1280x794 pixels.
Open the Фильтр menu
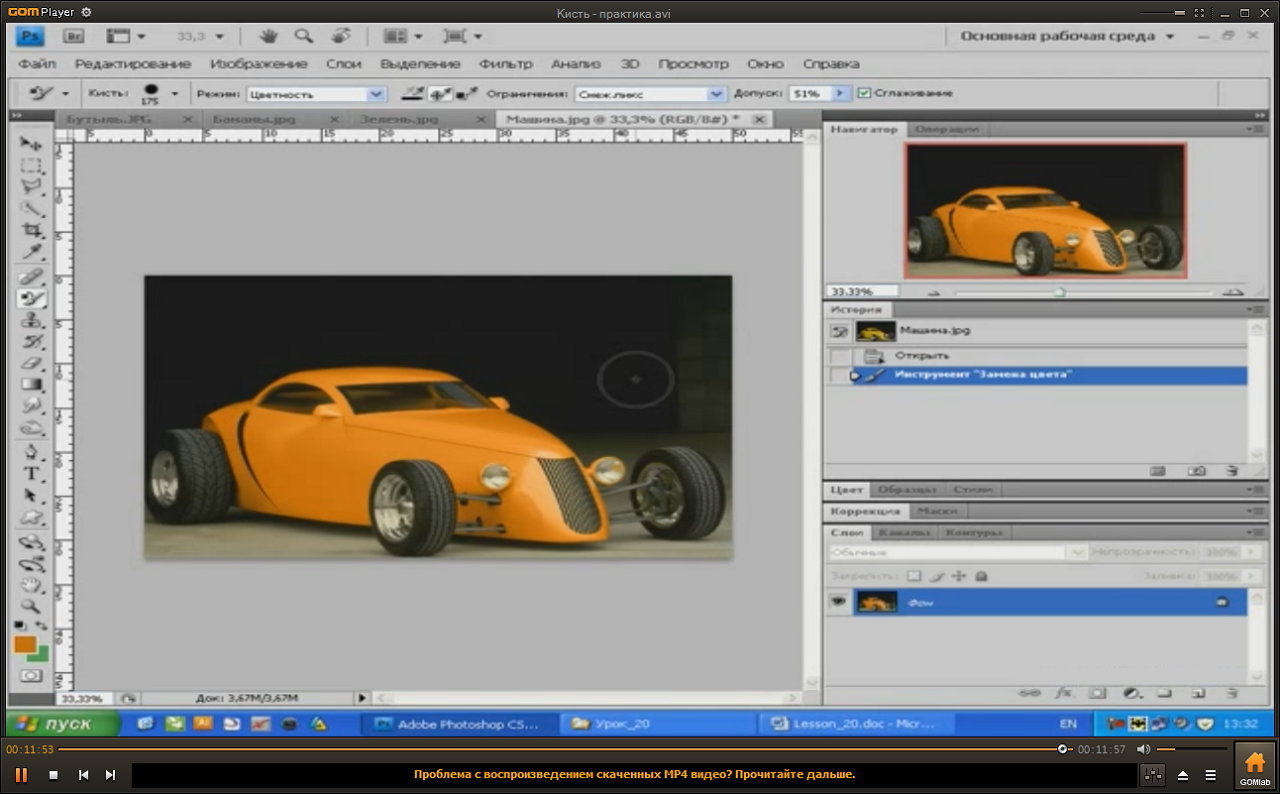[x=505, y=64]
